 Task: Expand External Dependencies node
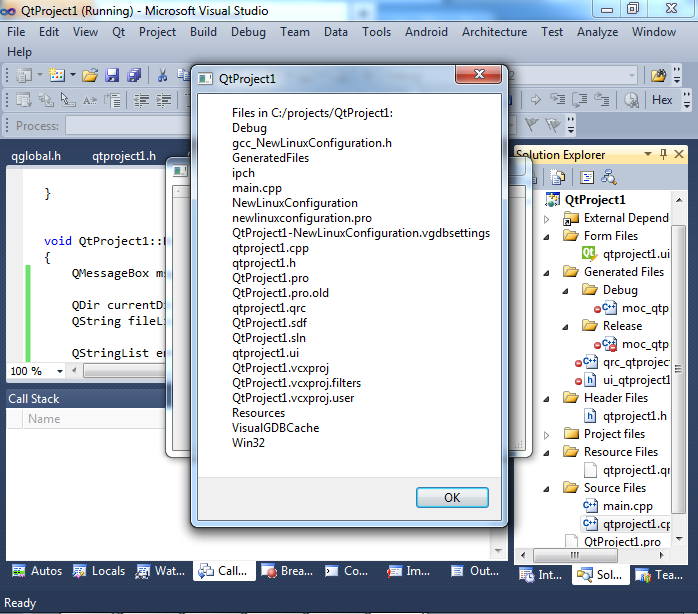[x=547, y=219]
